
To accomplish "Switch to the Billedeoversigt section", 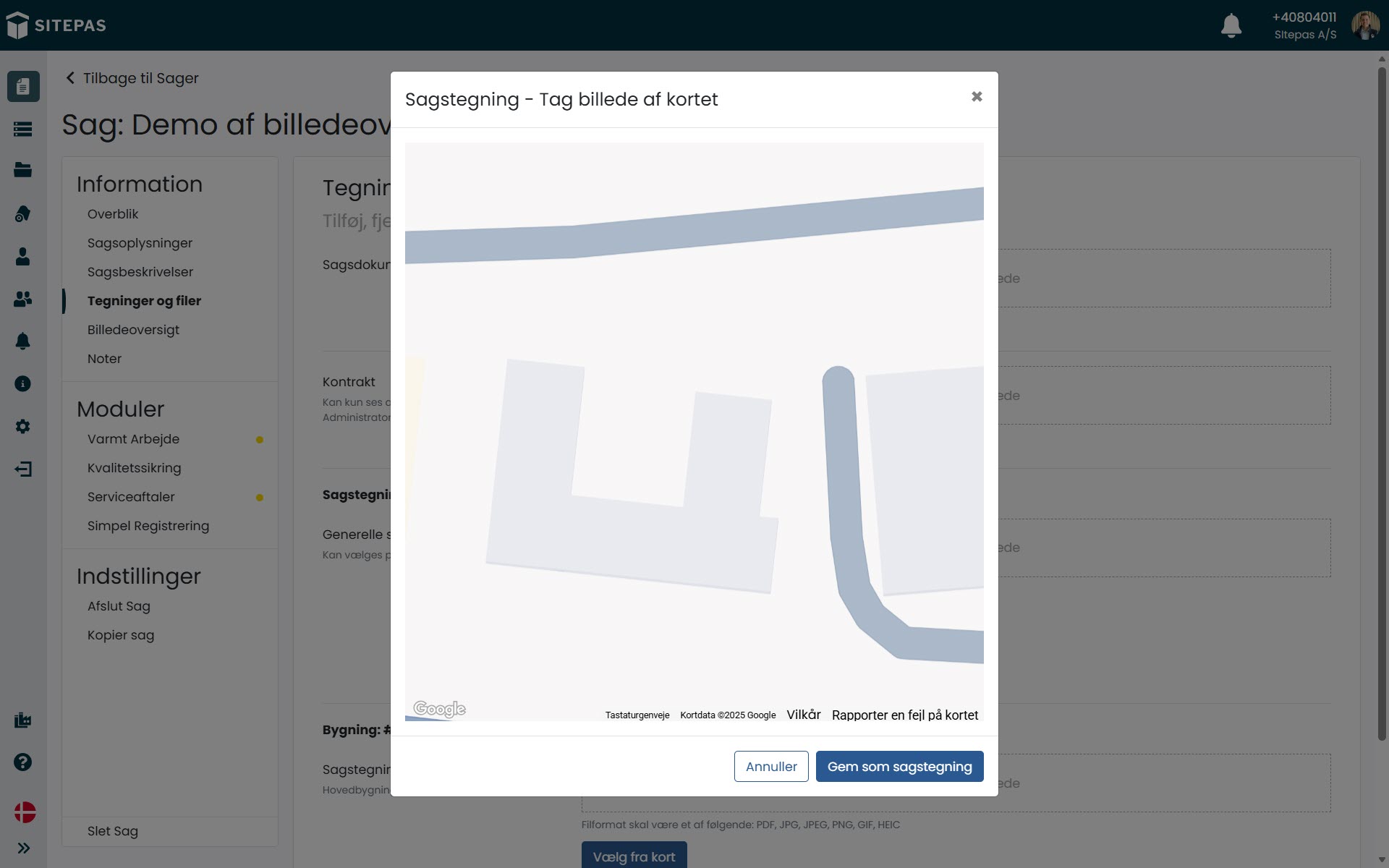I will pos(133,330).
